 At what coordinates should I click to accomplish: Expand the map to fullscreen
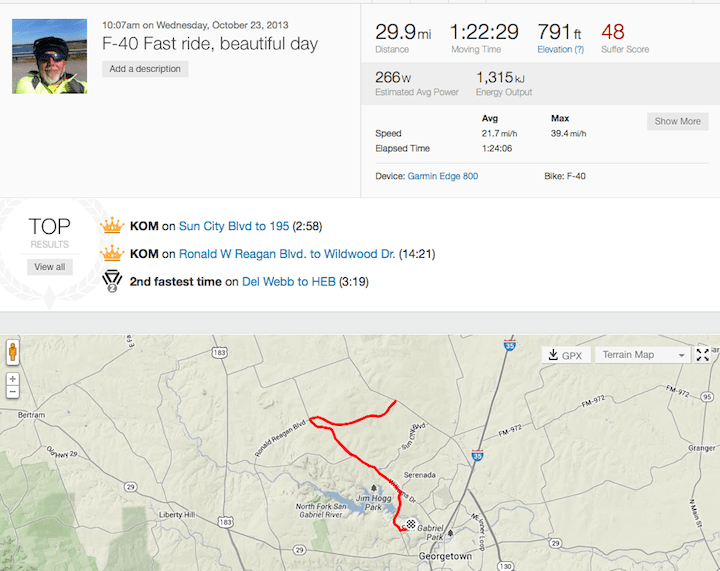(703, 355)
